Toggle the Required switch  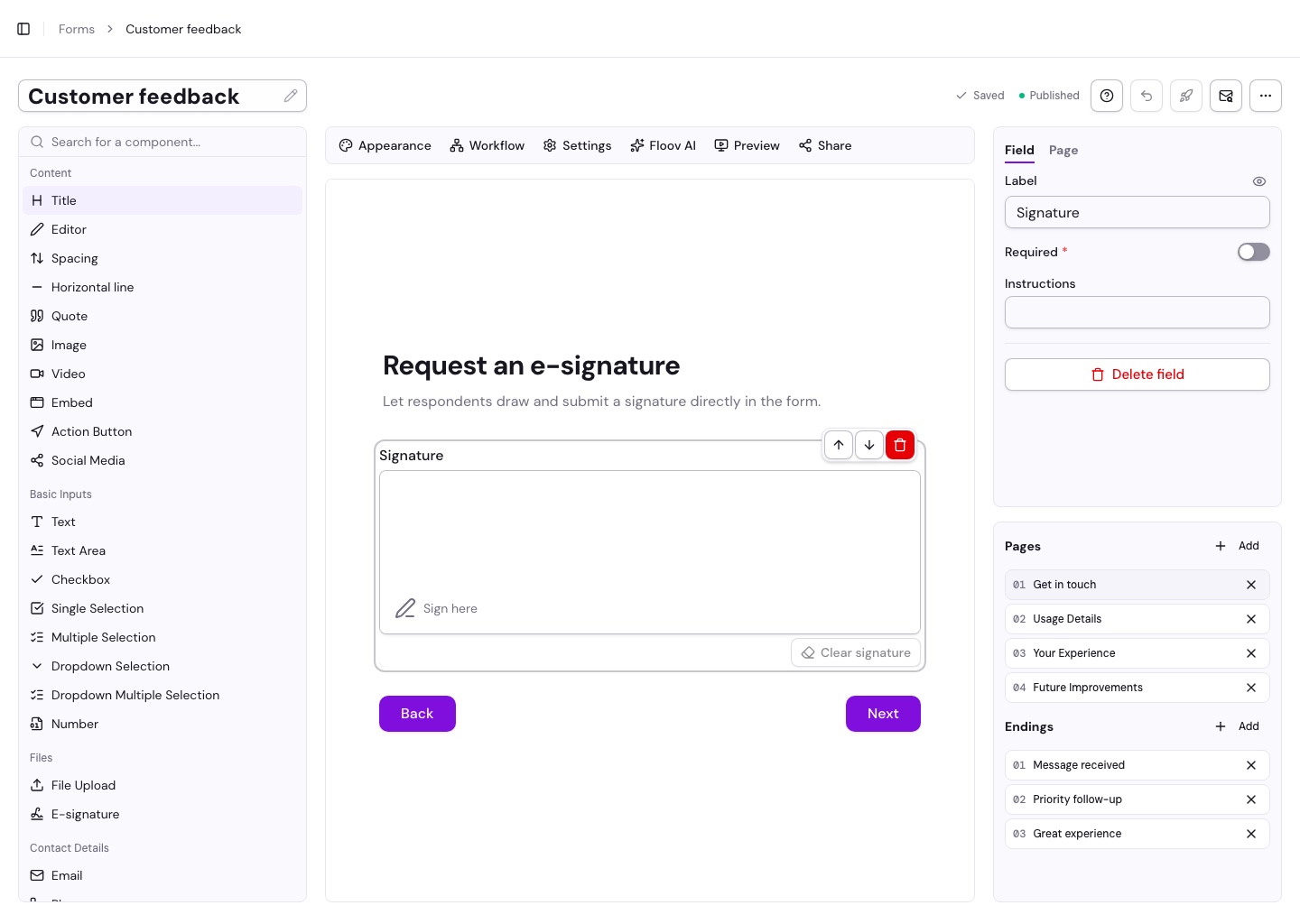[1253, 253]
